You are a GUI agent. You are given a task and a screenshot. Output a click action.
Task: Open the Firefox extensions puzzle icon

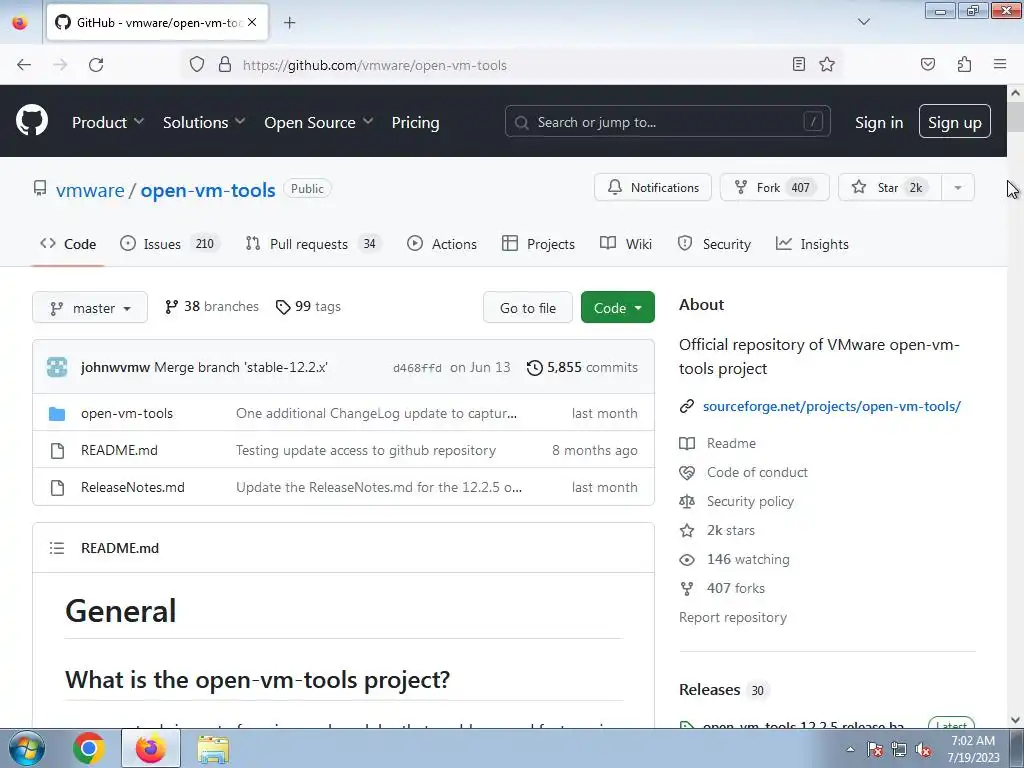[964, 64]
